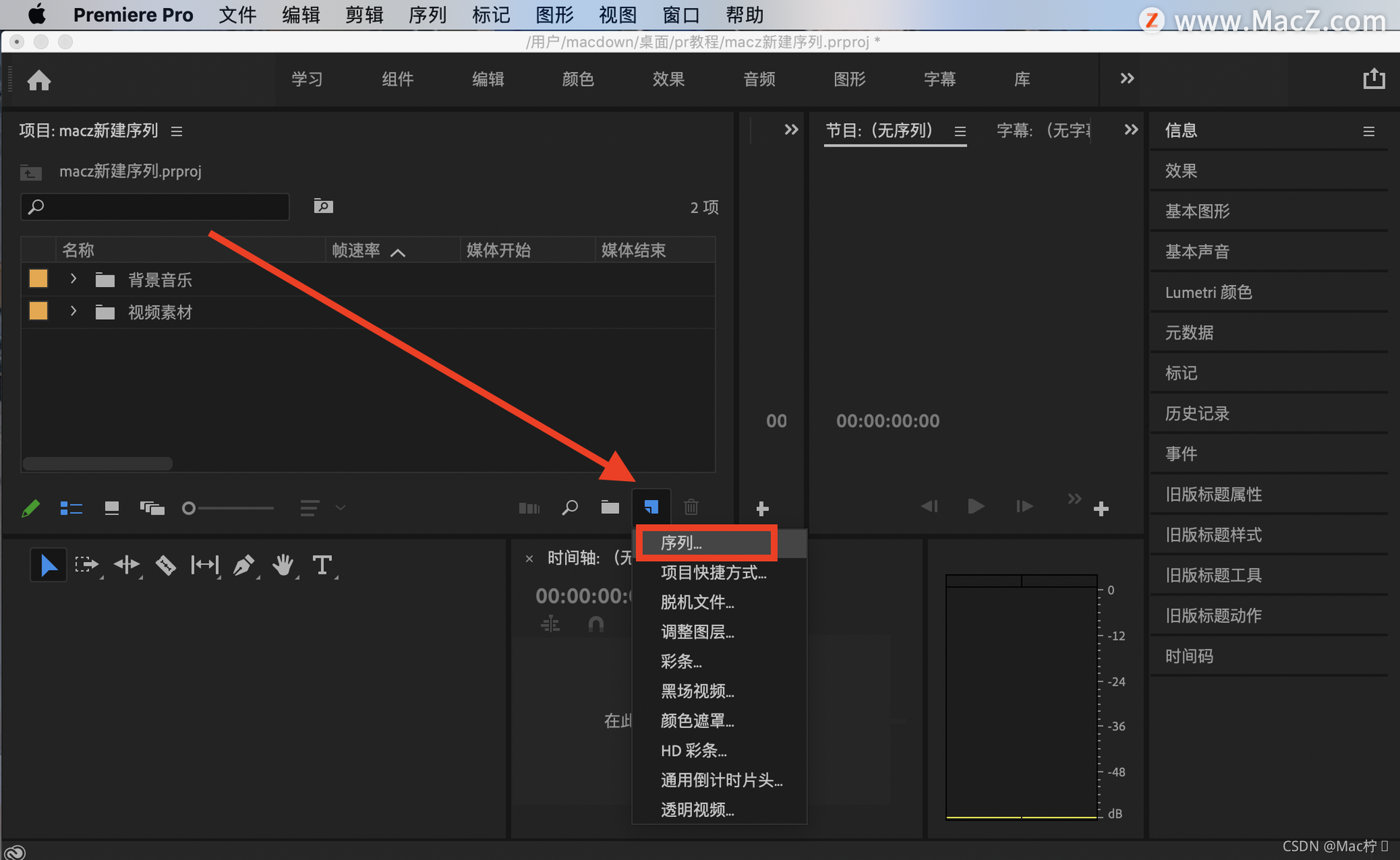Click Play button in program monitor
Viewport: 1400px width, 860px height.
[x=976, y=506]
